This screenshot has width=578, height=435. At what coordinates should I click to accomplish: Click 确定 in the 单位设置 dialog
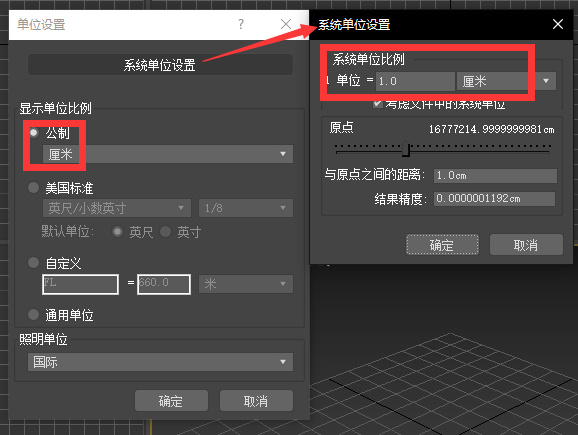[x=171, y=400]
